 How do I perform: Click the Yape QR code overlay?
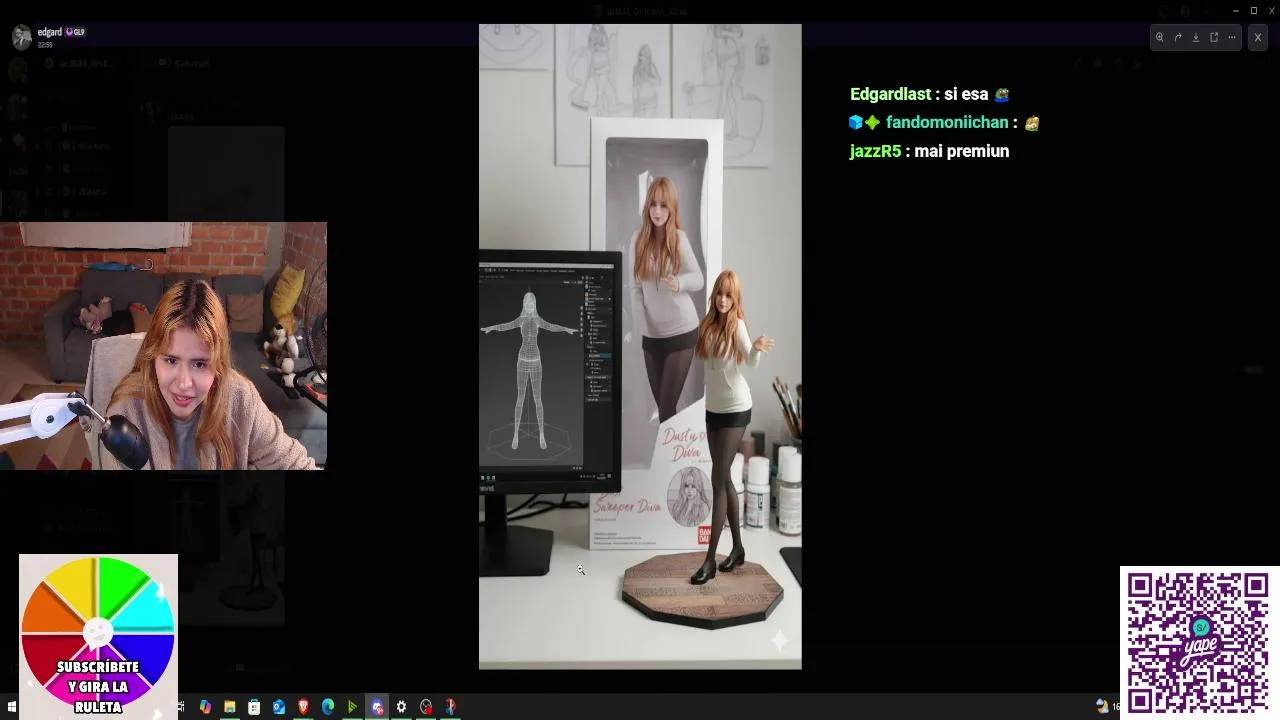(x=1198, y=642)
